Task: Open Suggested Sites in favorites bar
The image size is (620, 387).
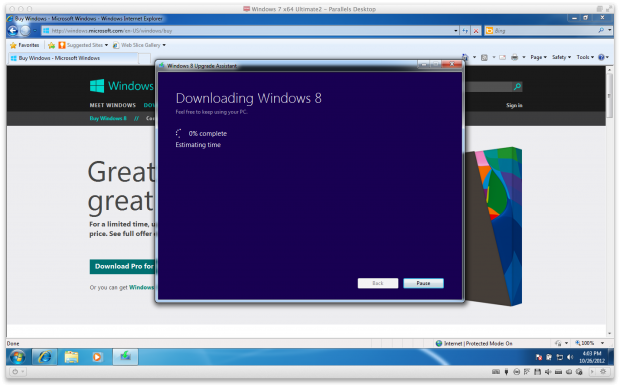Action: [x=83, y=45]
